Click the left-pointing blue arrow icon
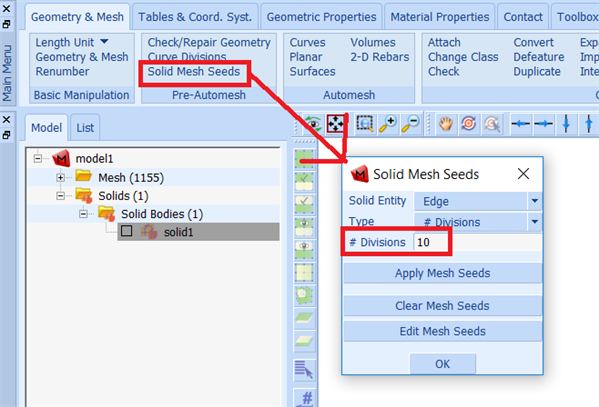 [521, 124]
